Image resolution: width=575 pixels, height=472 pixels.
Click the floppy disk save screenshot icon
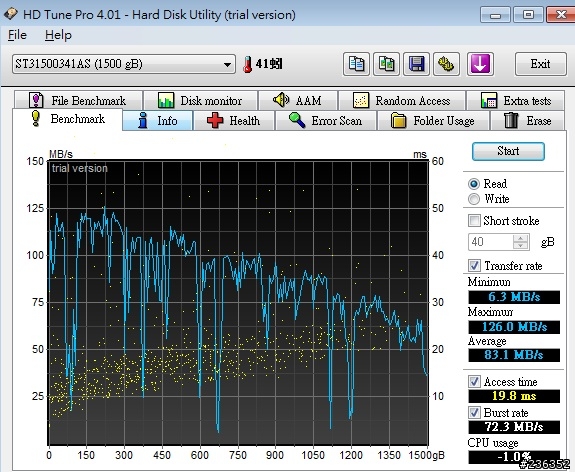(416, 64)
